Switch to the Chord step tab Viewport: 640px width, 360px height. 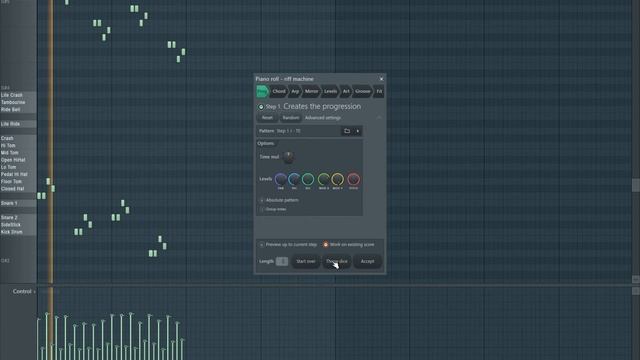click(278, 91)
